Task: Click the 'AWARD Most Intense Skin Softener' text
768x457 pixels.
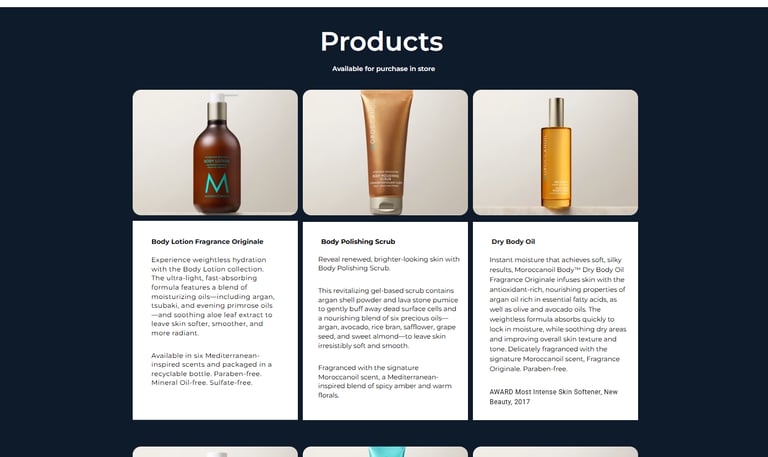Action: click(x=553, y=397)
